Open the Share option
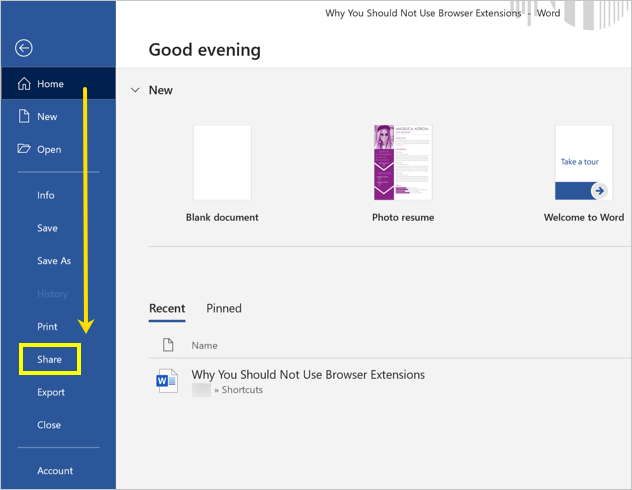Screen dimensions: 632x490 [50, 359]
